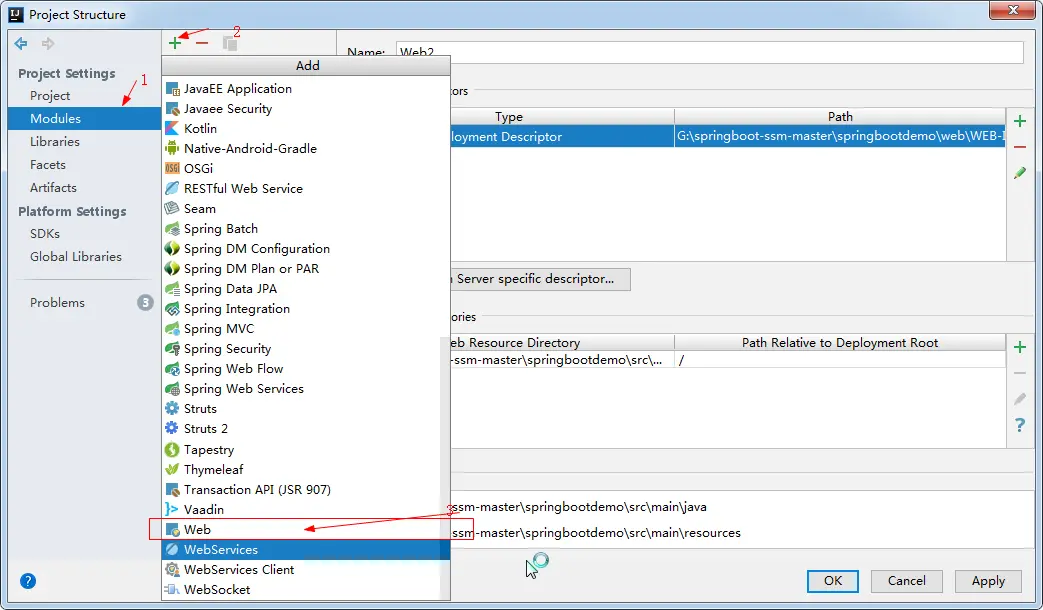Open the help button at dialog bottom-left
This screenshot has height=610, width=1043.
click(x=28, y=581)
